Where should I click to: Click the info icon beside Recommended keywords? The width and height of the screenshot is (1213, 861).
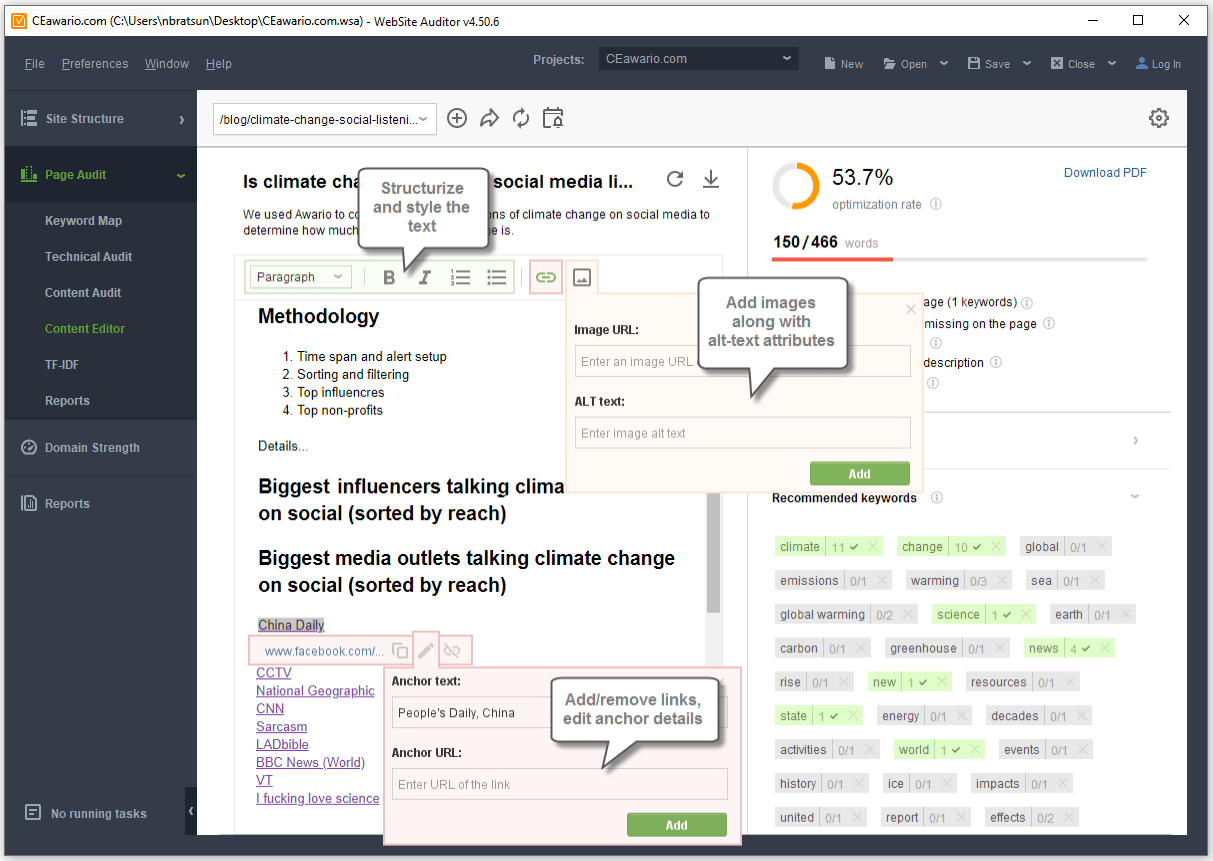pyautogui.click(x=937, y=497)
